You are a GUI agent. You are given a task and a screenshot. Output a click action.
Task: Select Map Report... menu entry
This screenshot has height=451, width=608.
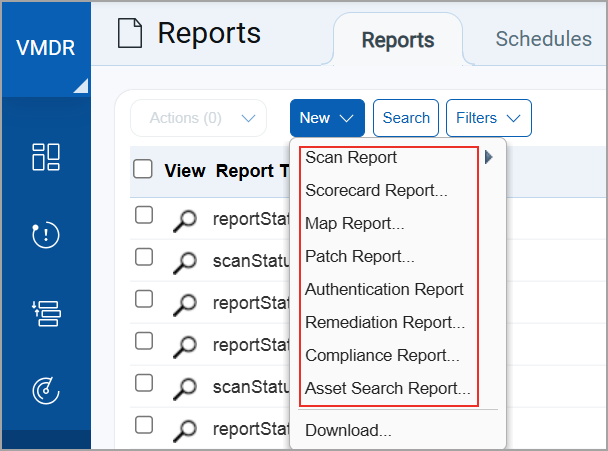[x=355, y=223]
